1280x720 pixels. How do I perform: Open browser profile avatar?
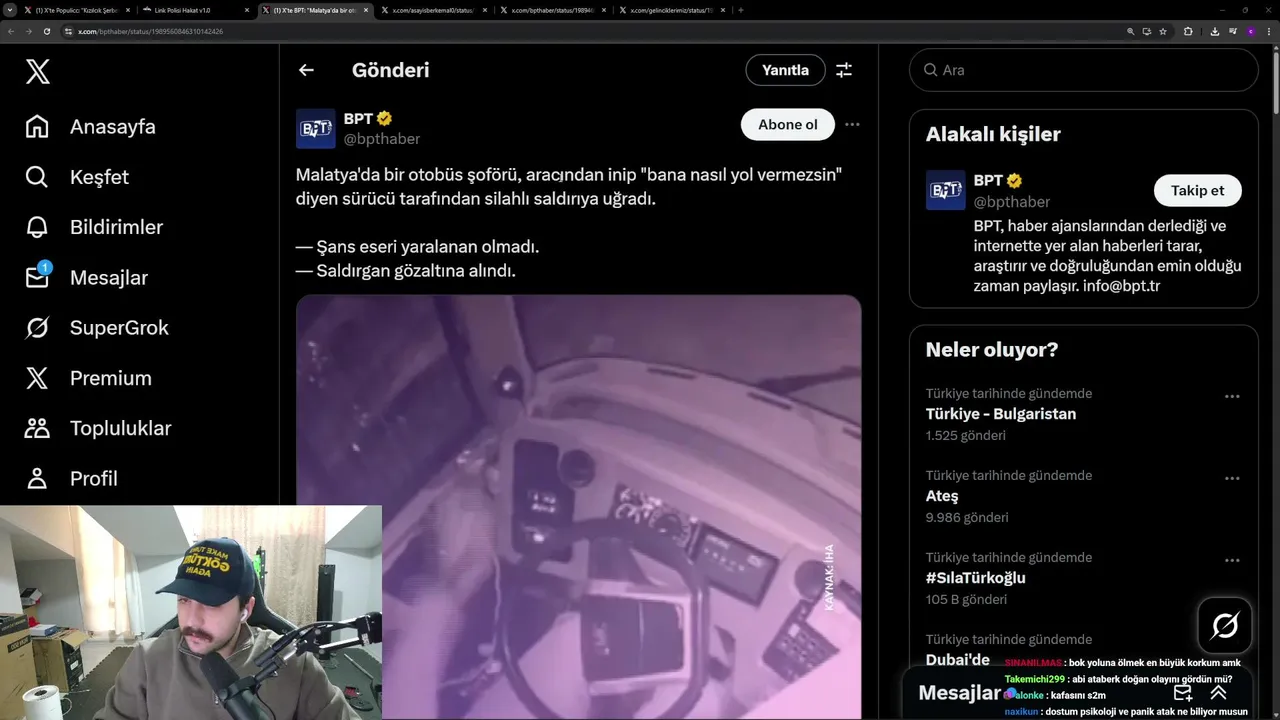(1250, 31)
